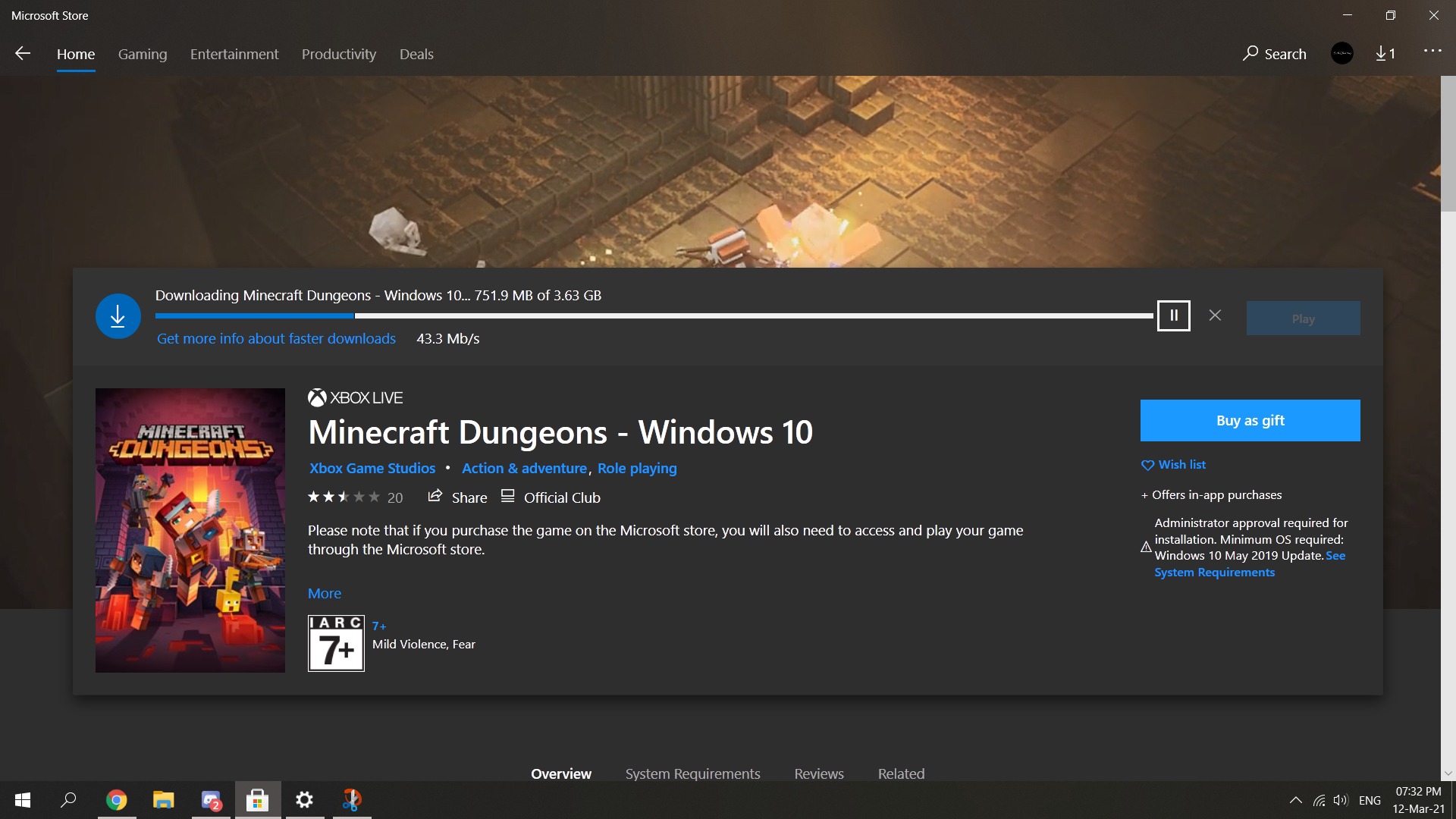Click the star rating
The width and height of the screenshot is (1456, 819).
[344, 497]
